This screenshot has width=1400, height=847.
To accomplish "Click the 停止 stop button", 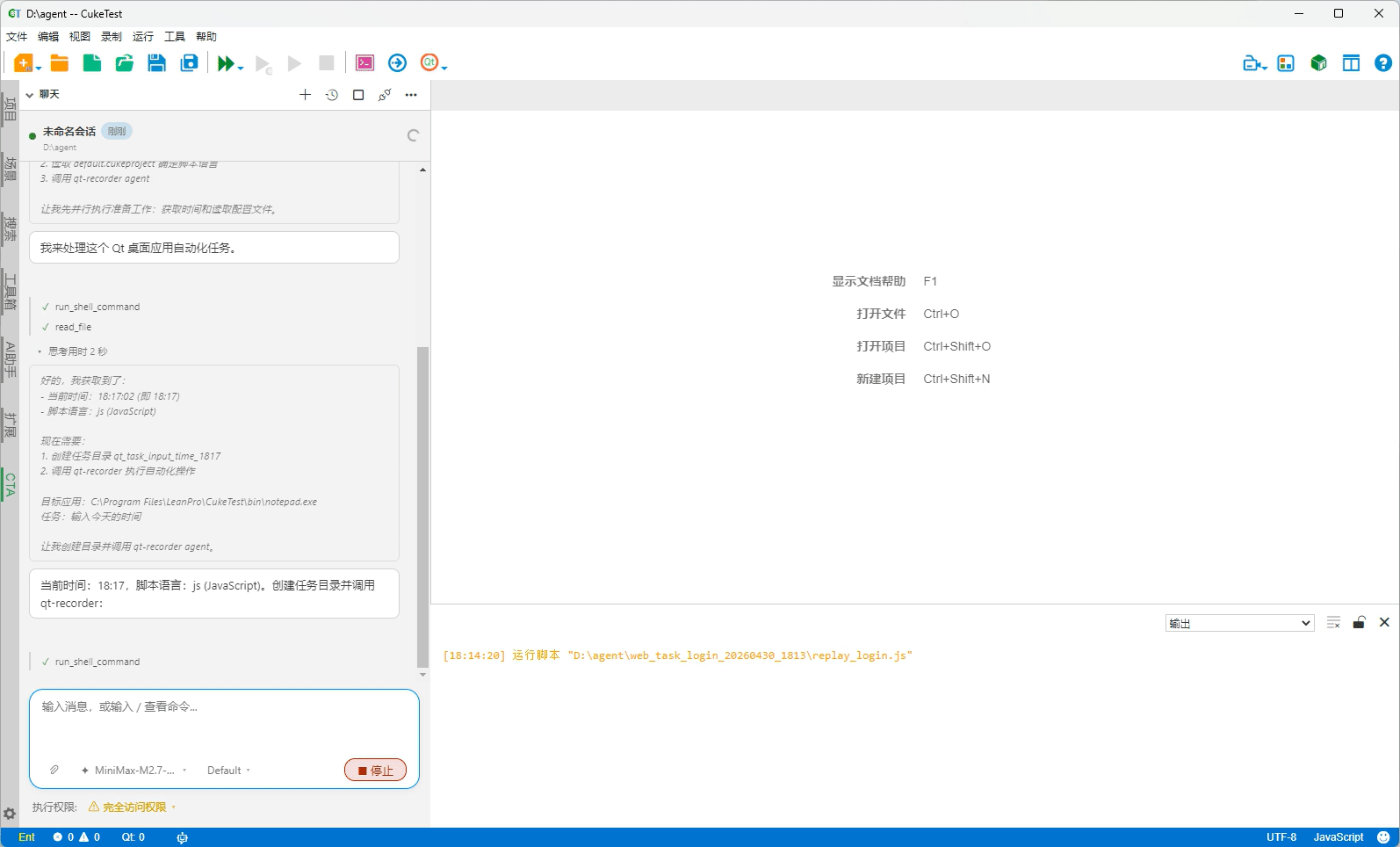I will click(375, 770).
